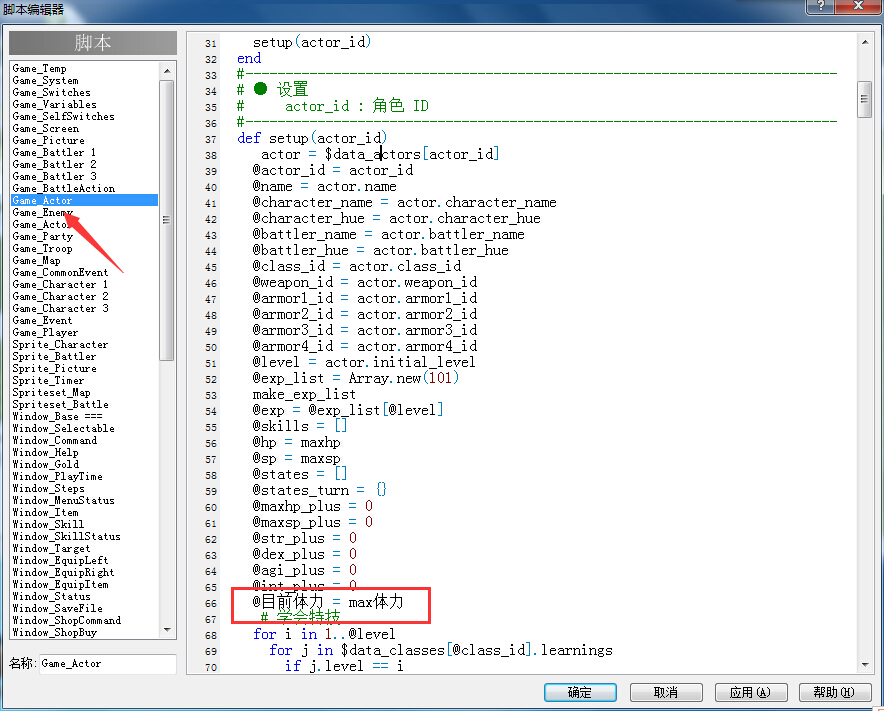Viewport: 884px width, 711px height.
Task: Click the code line "make_exp_list"
Action: tap(304, 394)
